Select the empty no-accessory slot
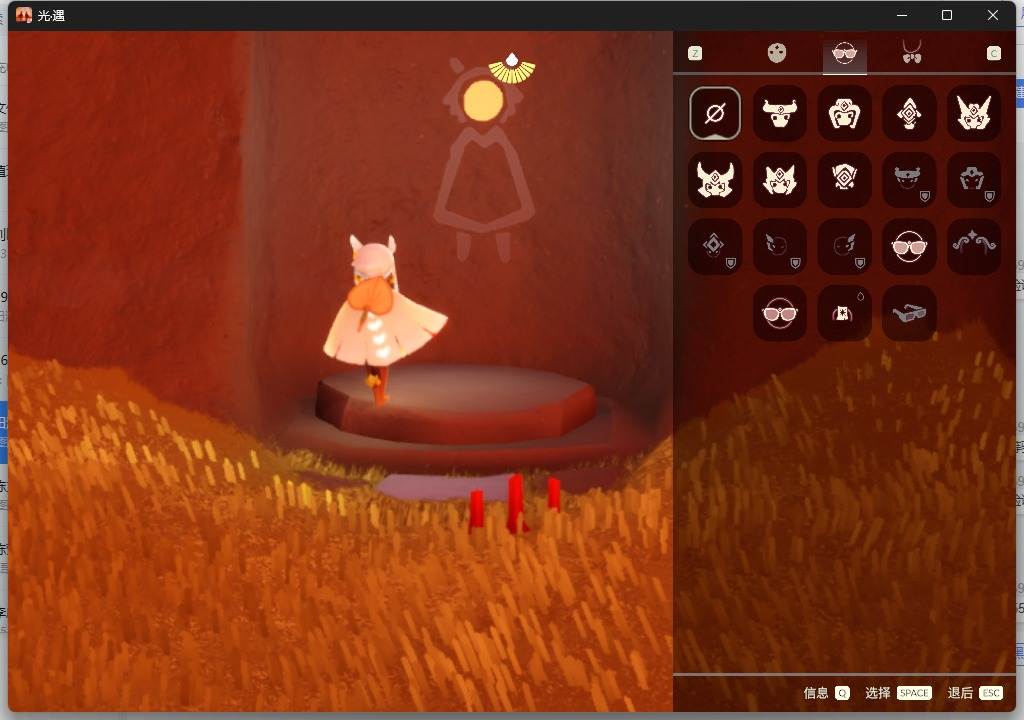The height and width of the screenshot is (720, 1024). coord(715,113)
